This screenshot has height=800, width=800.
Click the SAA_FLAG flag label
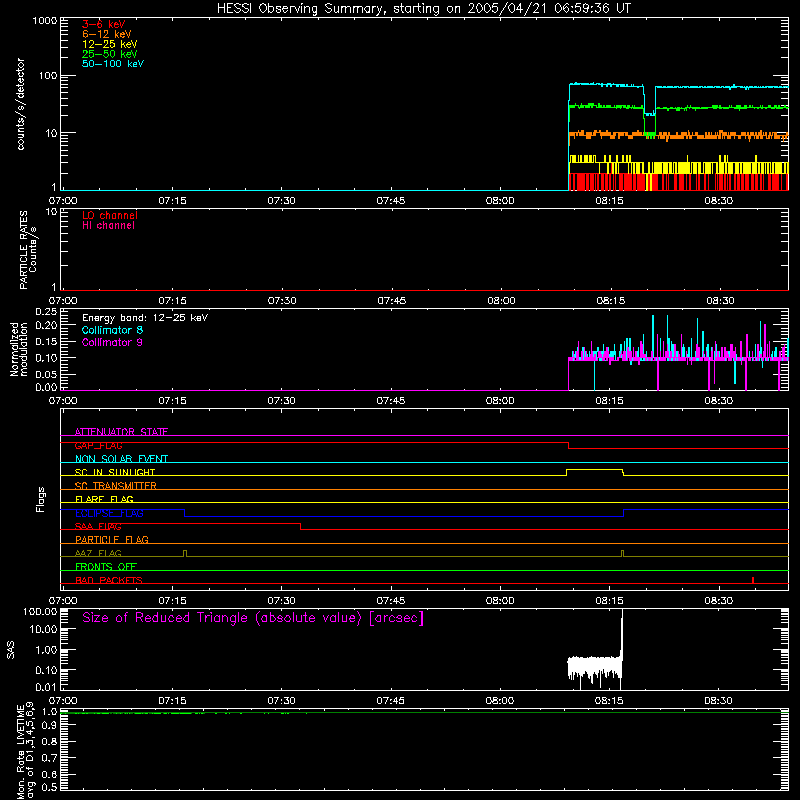pos(98,526)
